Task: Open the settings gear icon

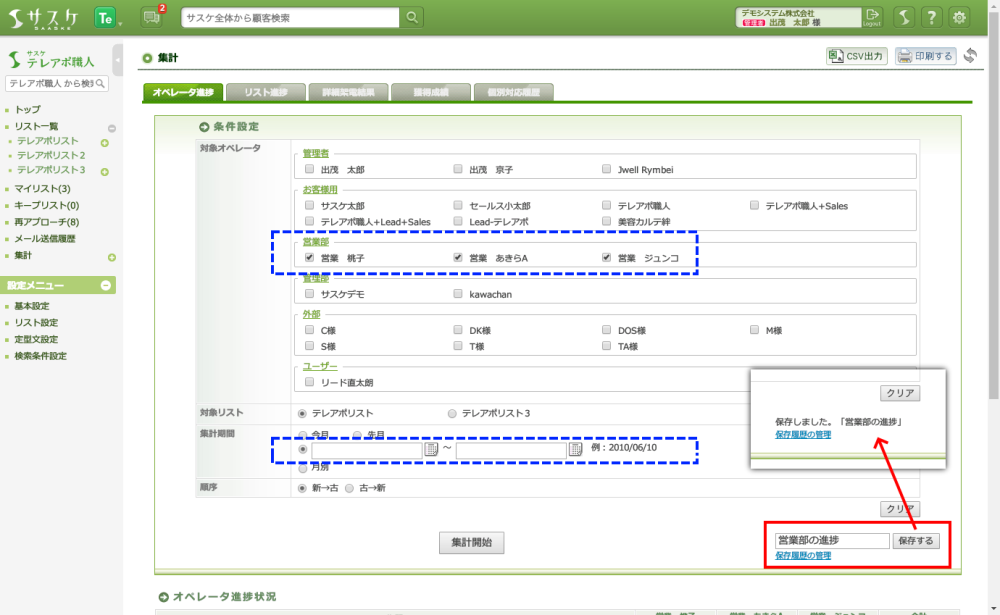Action: click(x=960, y=17)
